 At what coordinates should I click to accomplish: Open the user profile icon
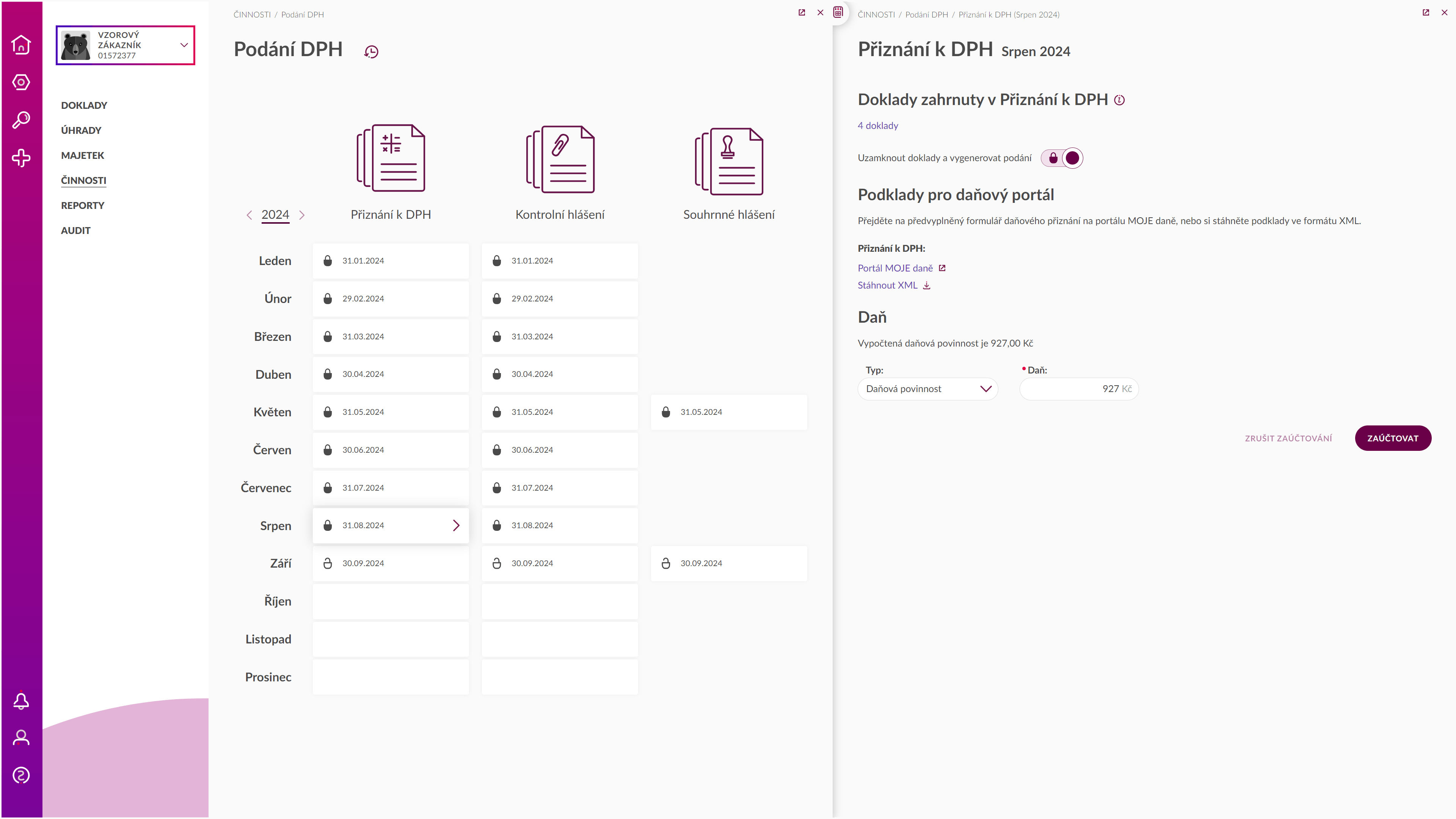pos(21,737)
